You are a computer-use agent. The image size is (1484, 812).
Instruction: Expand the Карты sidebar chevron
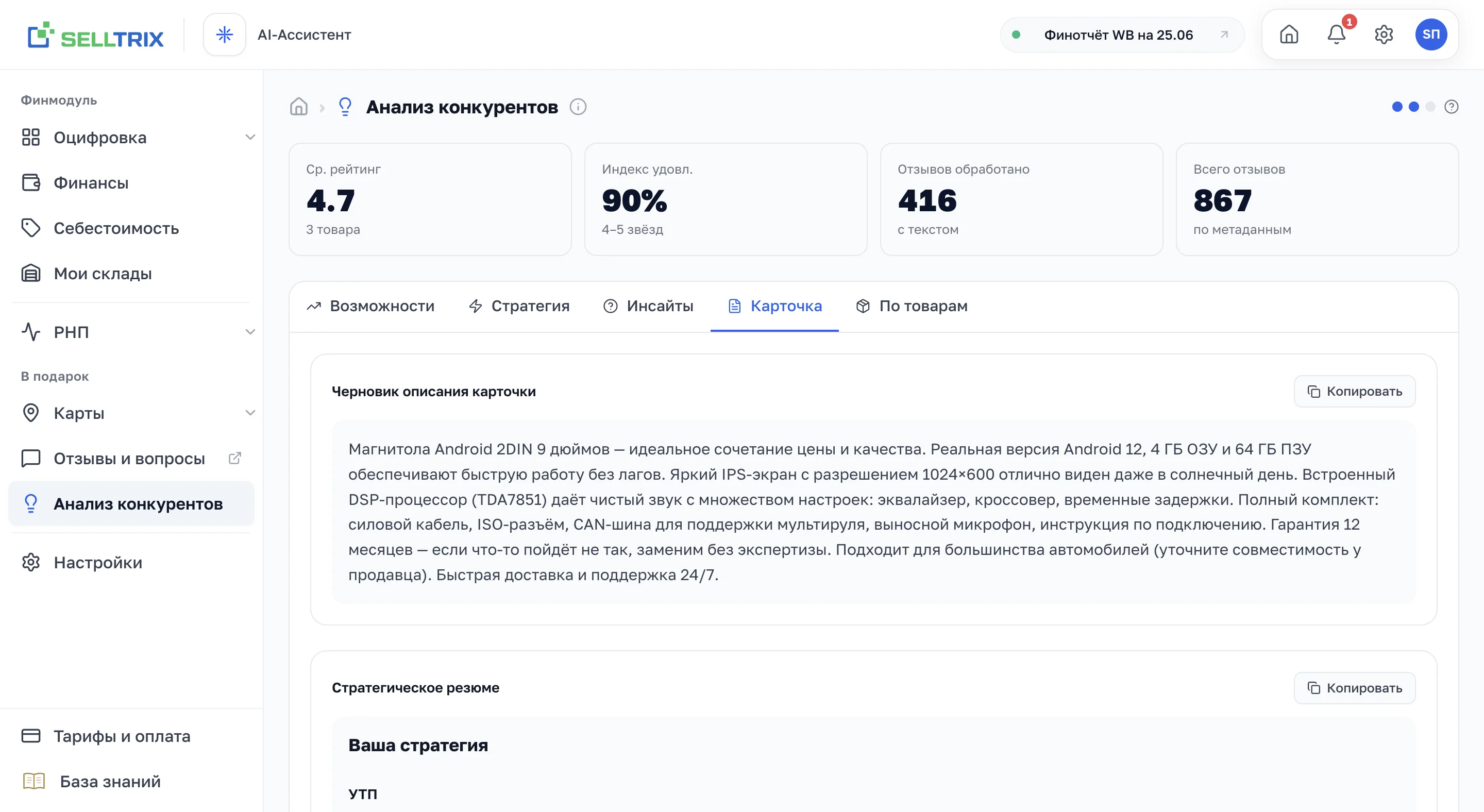tap(250, 413)
